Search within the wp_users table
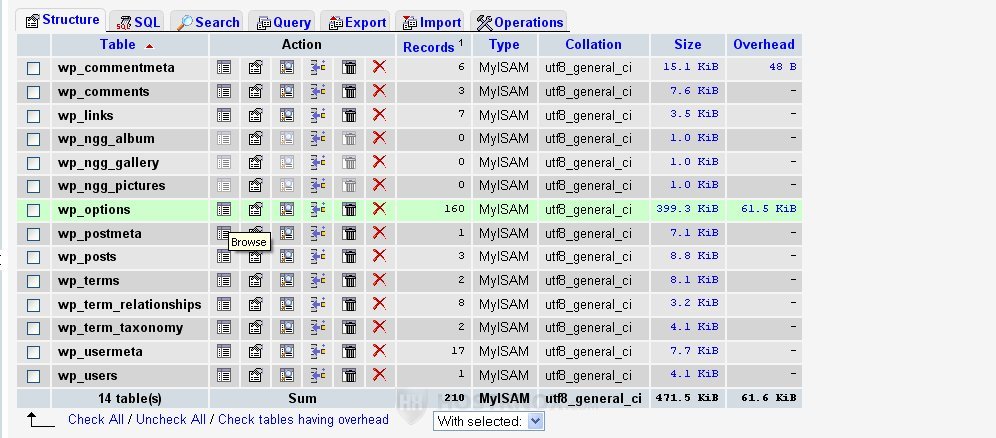Image resolution: width=996 pixels, height=438 pixels. tap(287, 376)
